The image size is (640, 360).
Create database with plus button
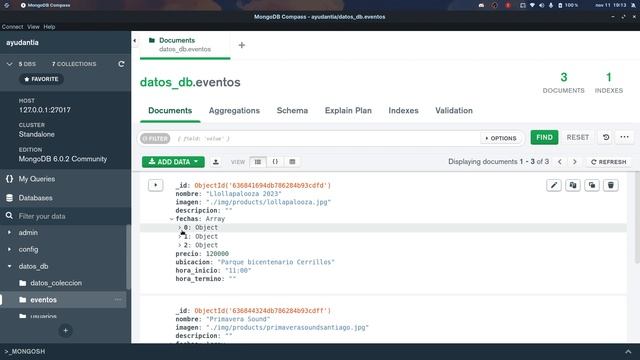[65, 330]
